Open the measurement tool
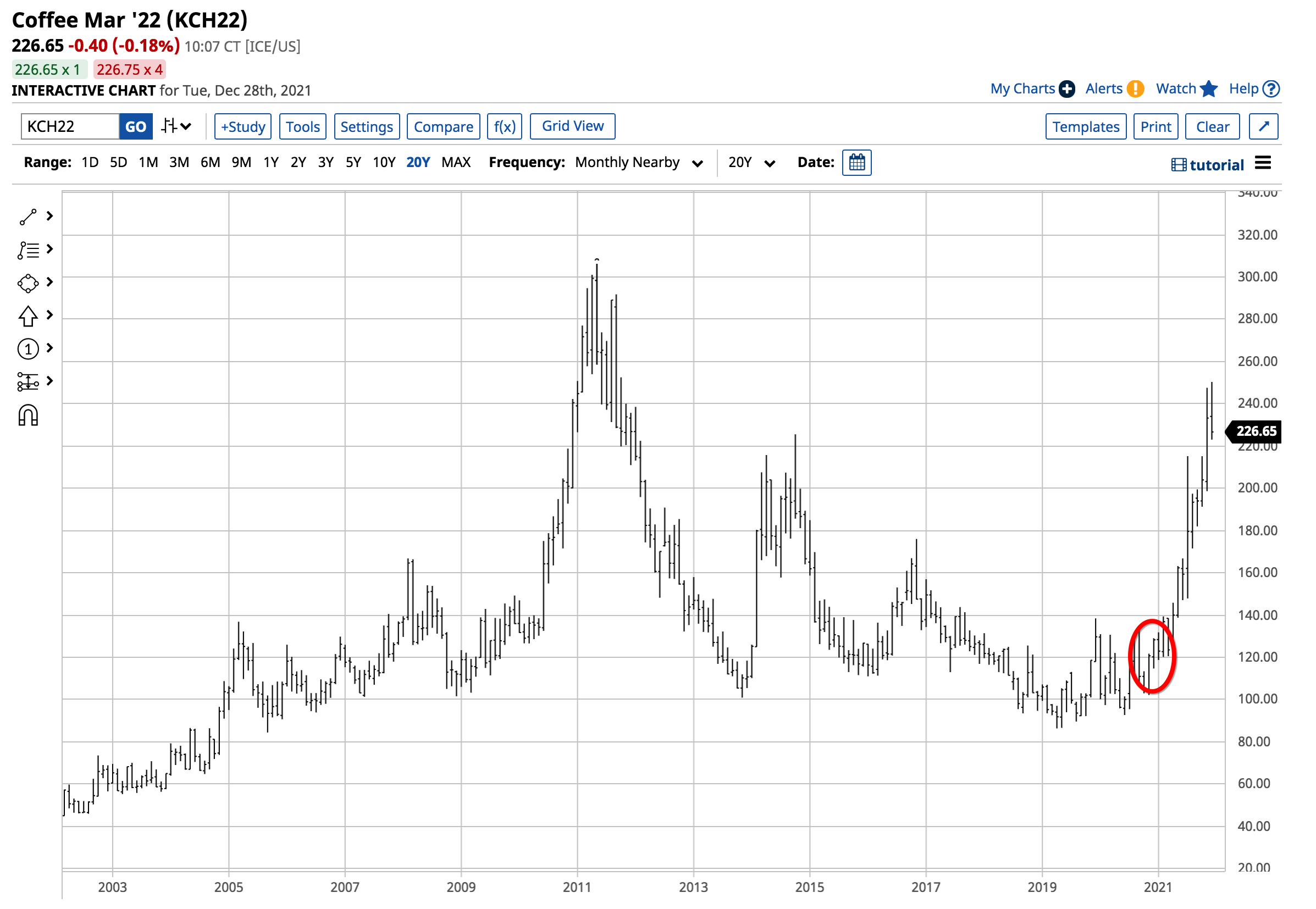 27,381
